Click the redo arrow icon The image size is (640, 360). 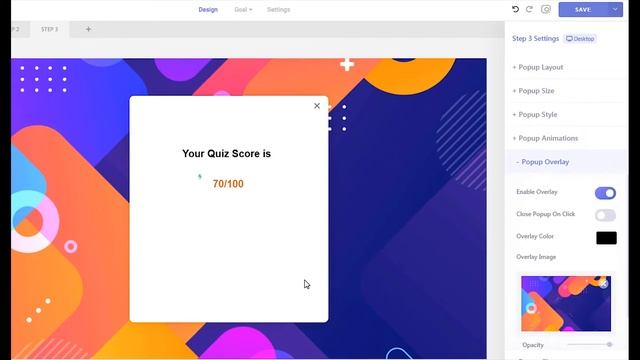[529, 9]
